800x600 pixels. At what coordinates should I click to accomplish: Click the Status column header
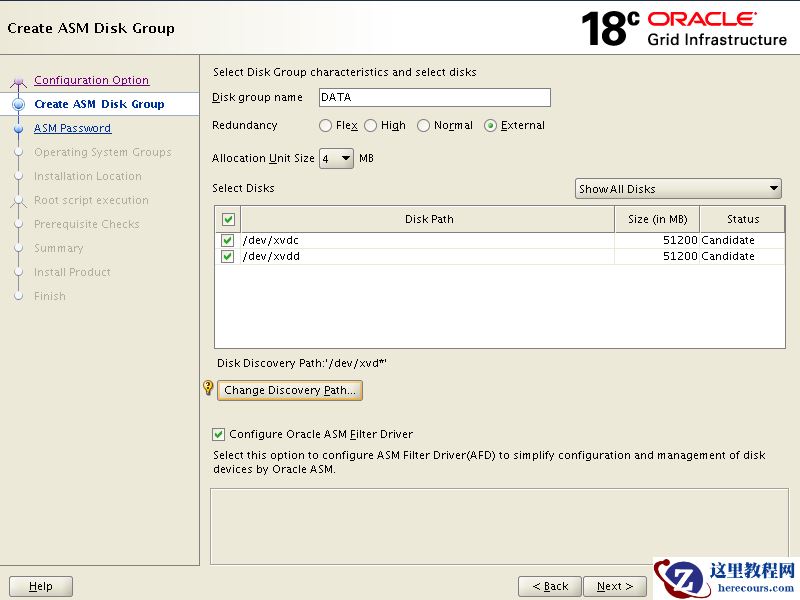742,219
